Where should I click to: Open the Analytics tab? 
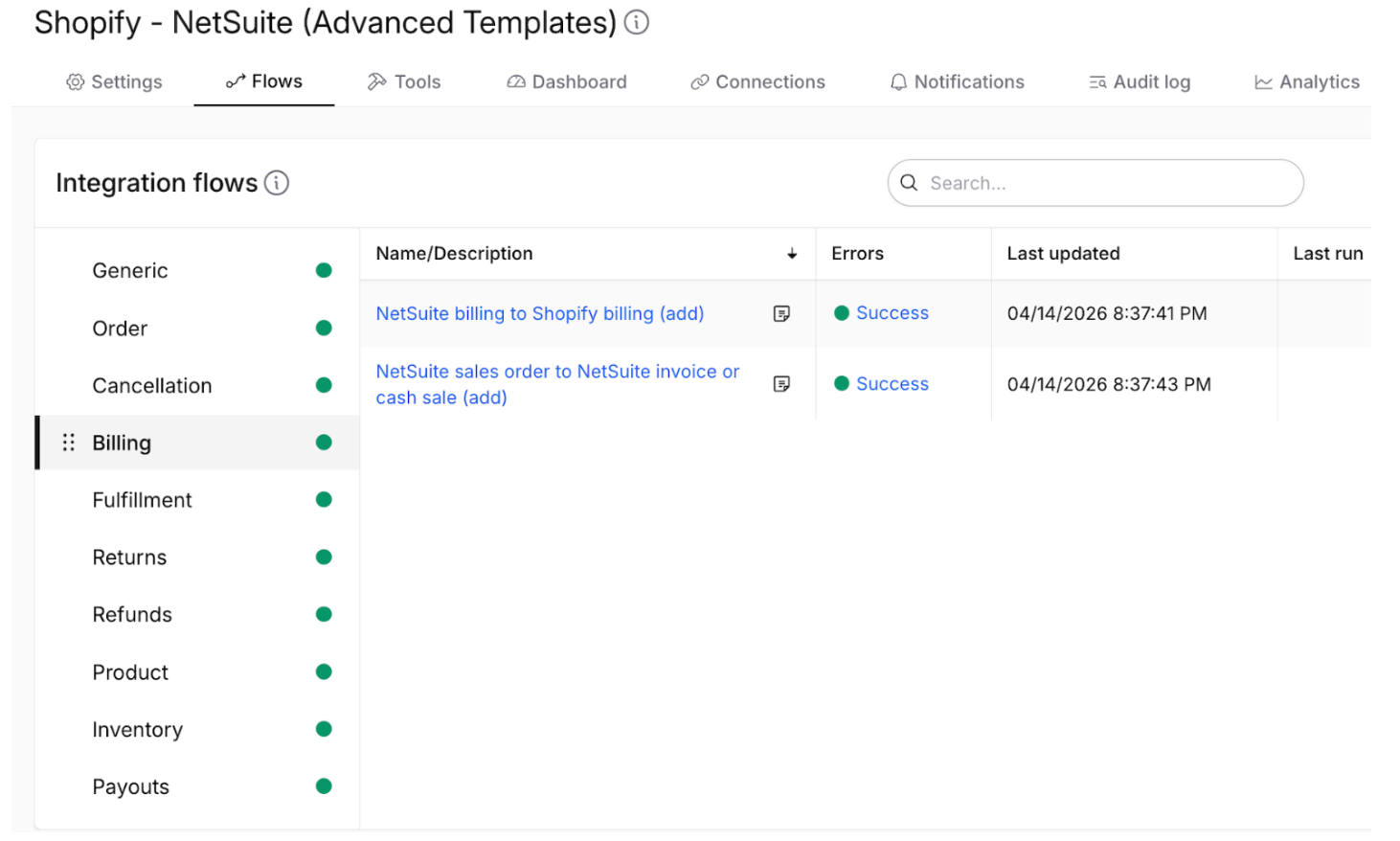[x=1307, y=82]
